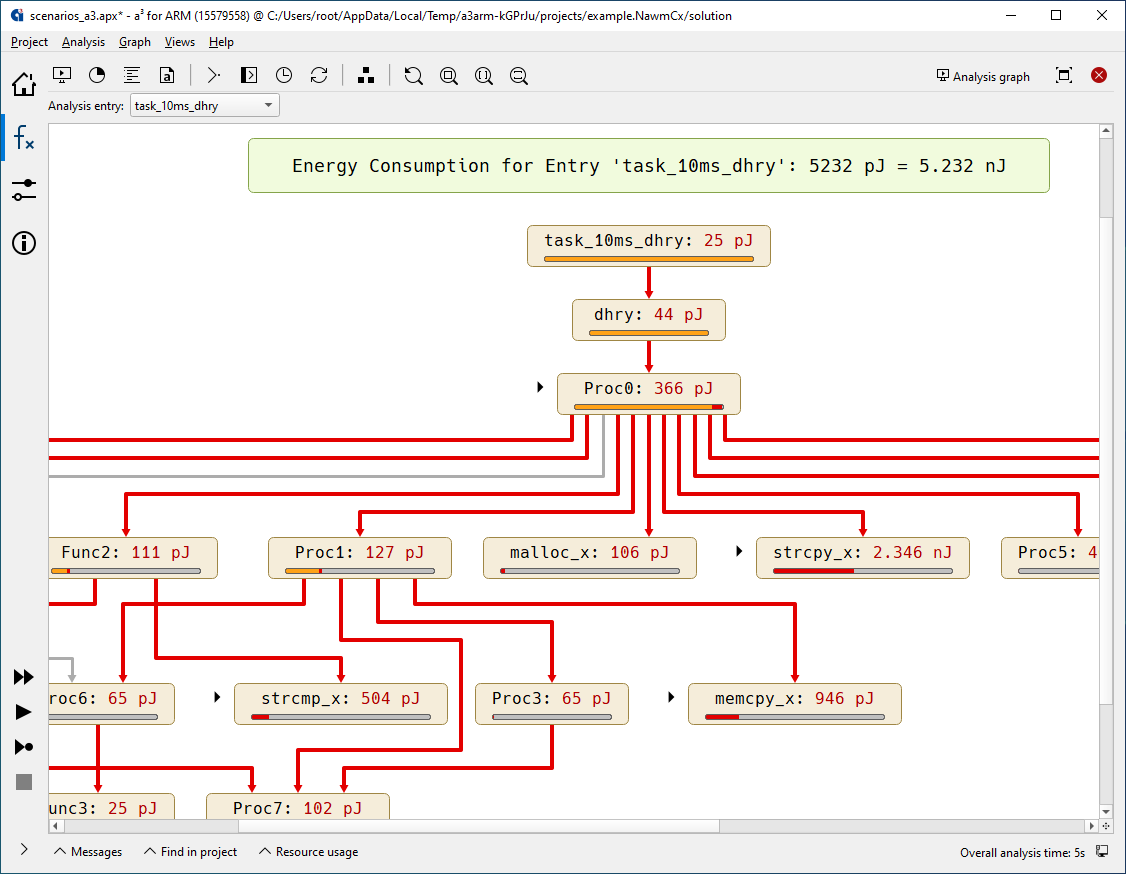Click the horizontal scrollbar left arrow
This screenshot has width=1126, height=874.
click(x=55, y=826)
